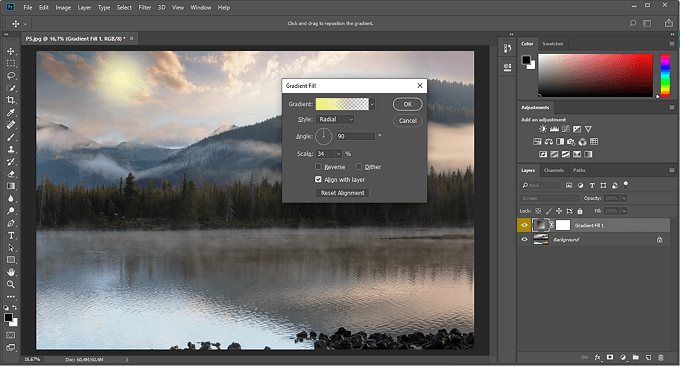Select the Brush tool
This screenshot has height=366, width=680.
pos(11,137)
